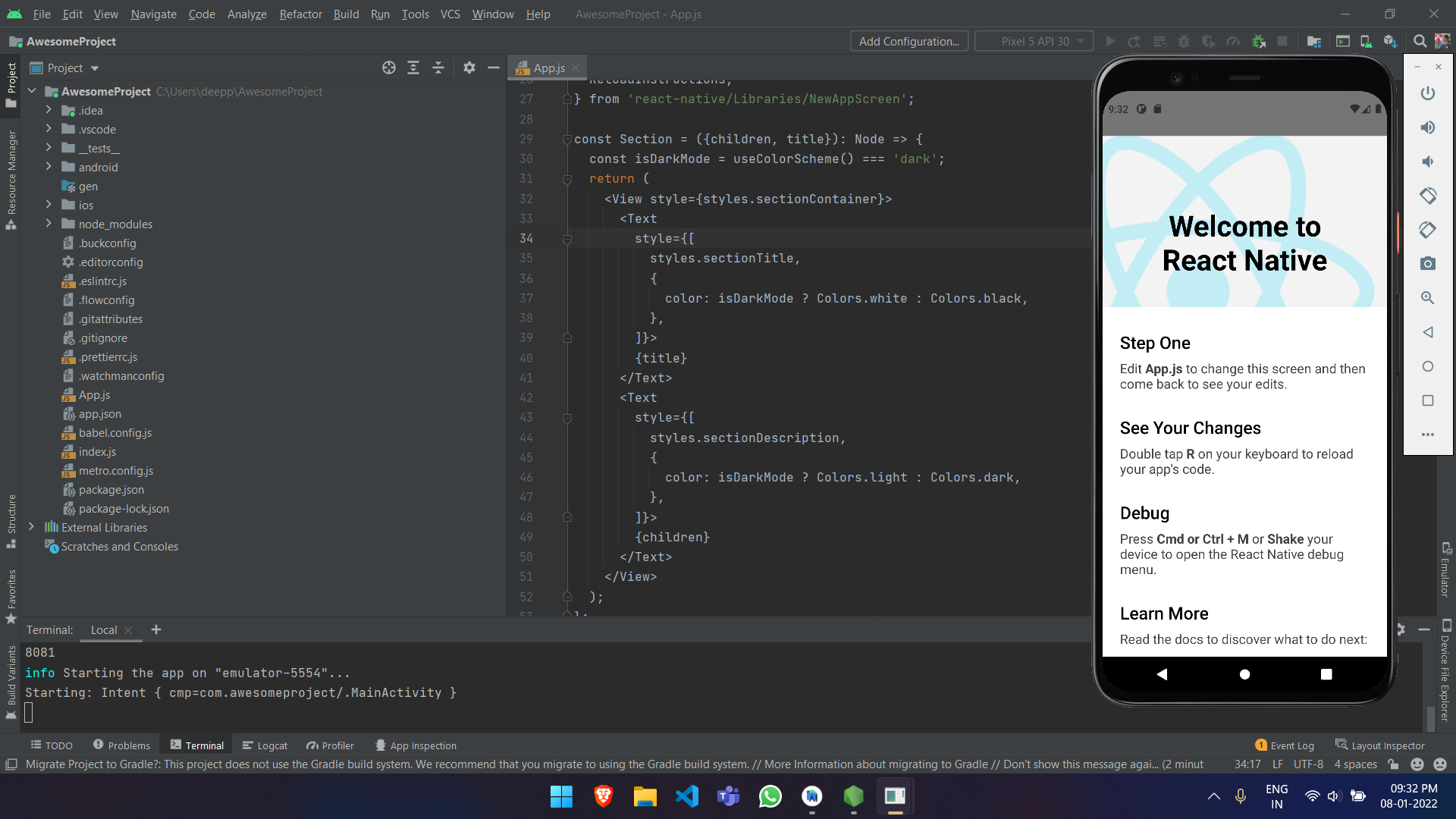Expand the node_modules folder
This screenshot has height=819, width=1456.
(49, 224)
